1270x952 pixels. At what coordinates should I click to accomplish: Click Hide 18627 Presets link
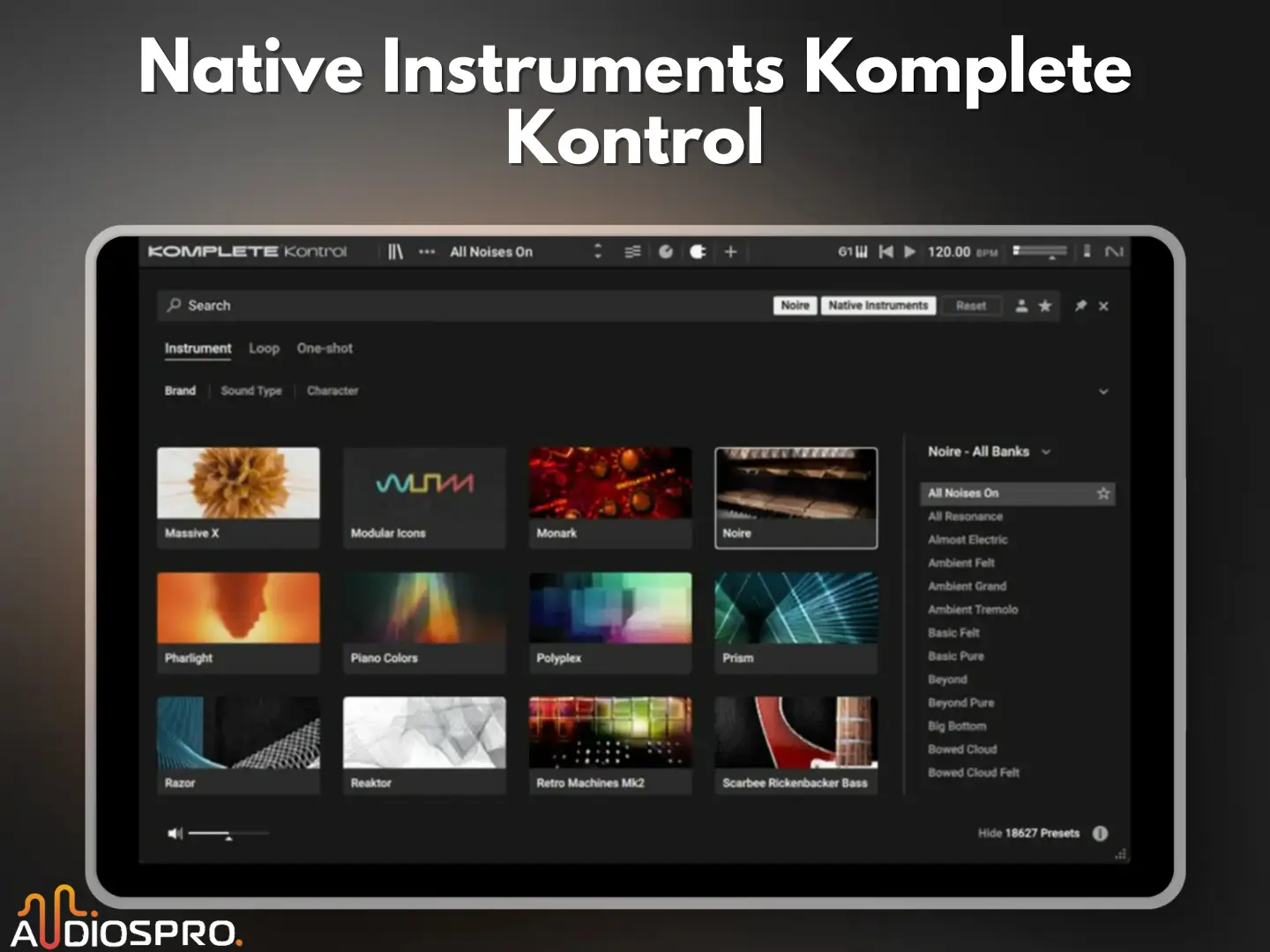click(x=1028, y=833)
